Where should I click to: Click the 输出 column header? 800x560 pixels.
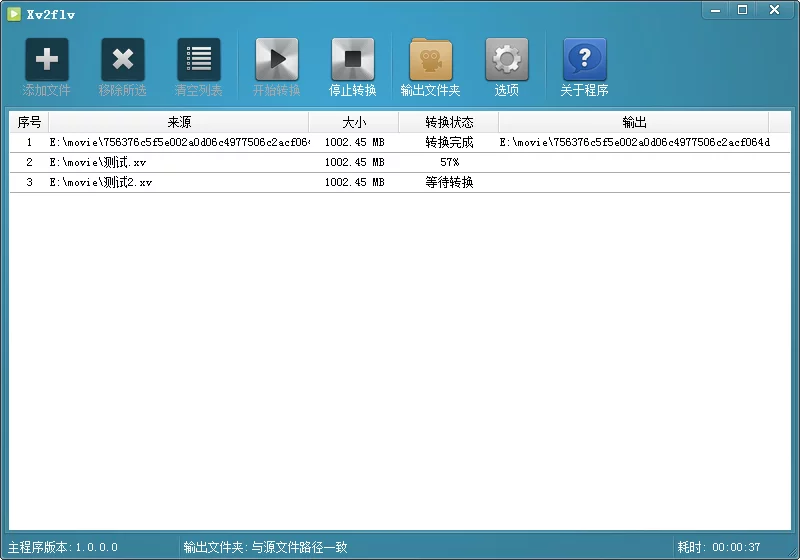click(x=634, y=122)
